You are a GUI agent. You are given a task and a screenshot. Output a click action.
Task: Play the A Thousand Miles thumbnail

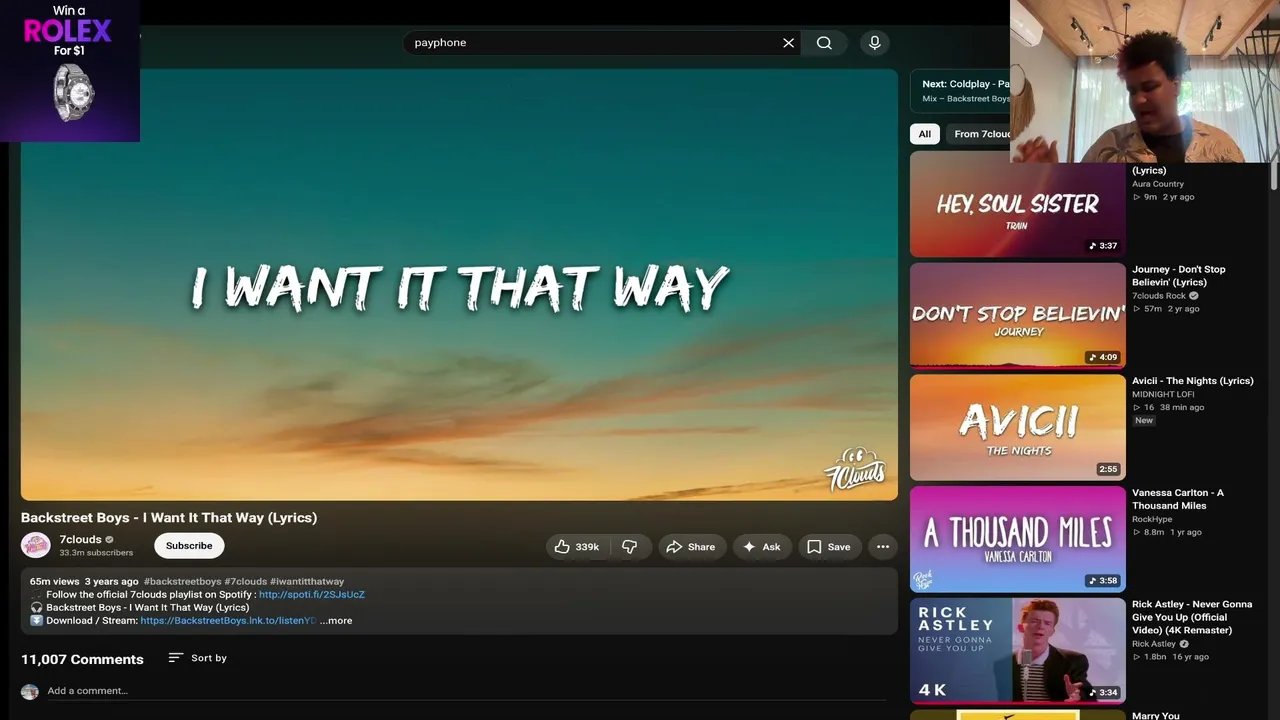(1017, 539)
